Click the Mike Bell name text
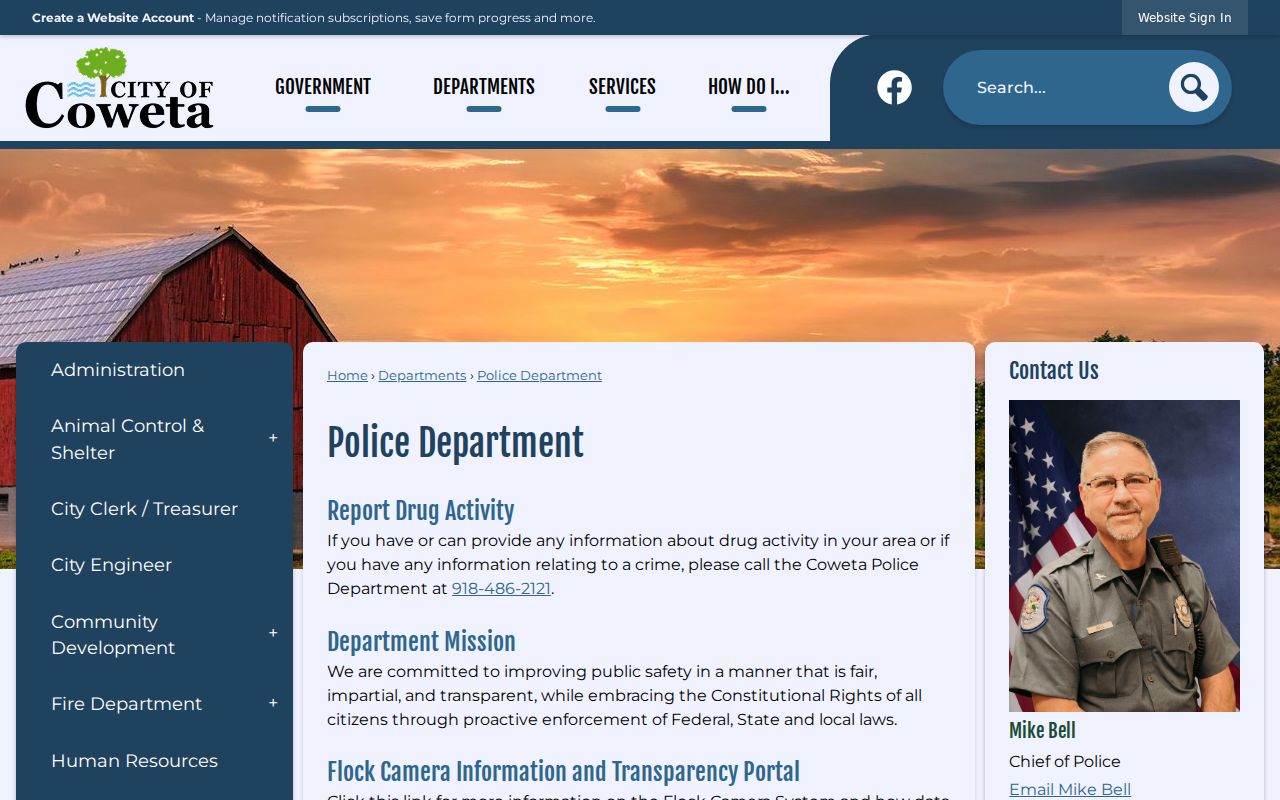 [1042, 731]
